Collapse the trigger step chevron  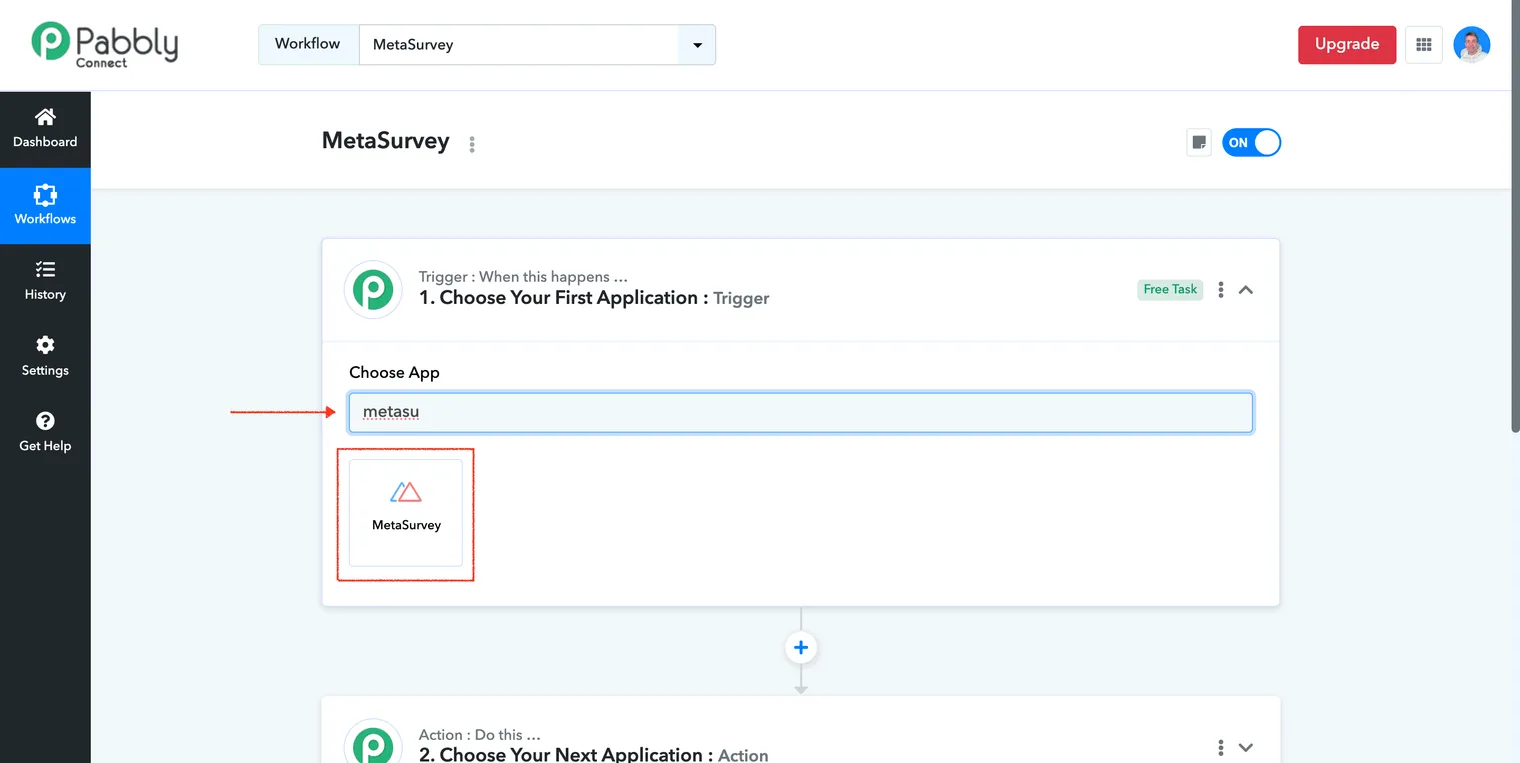pyautogui.click(x=1246, y=290)
